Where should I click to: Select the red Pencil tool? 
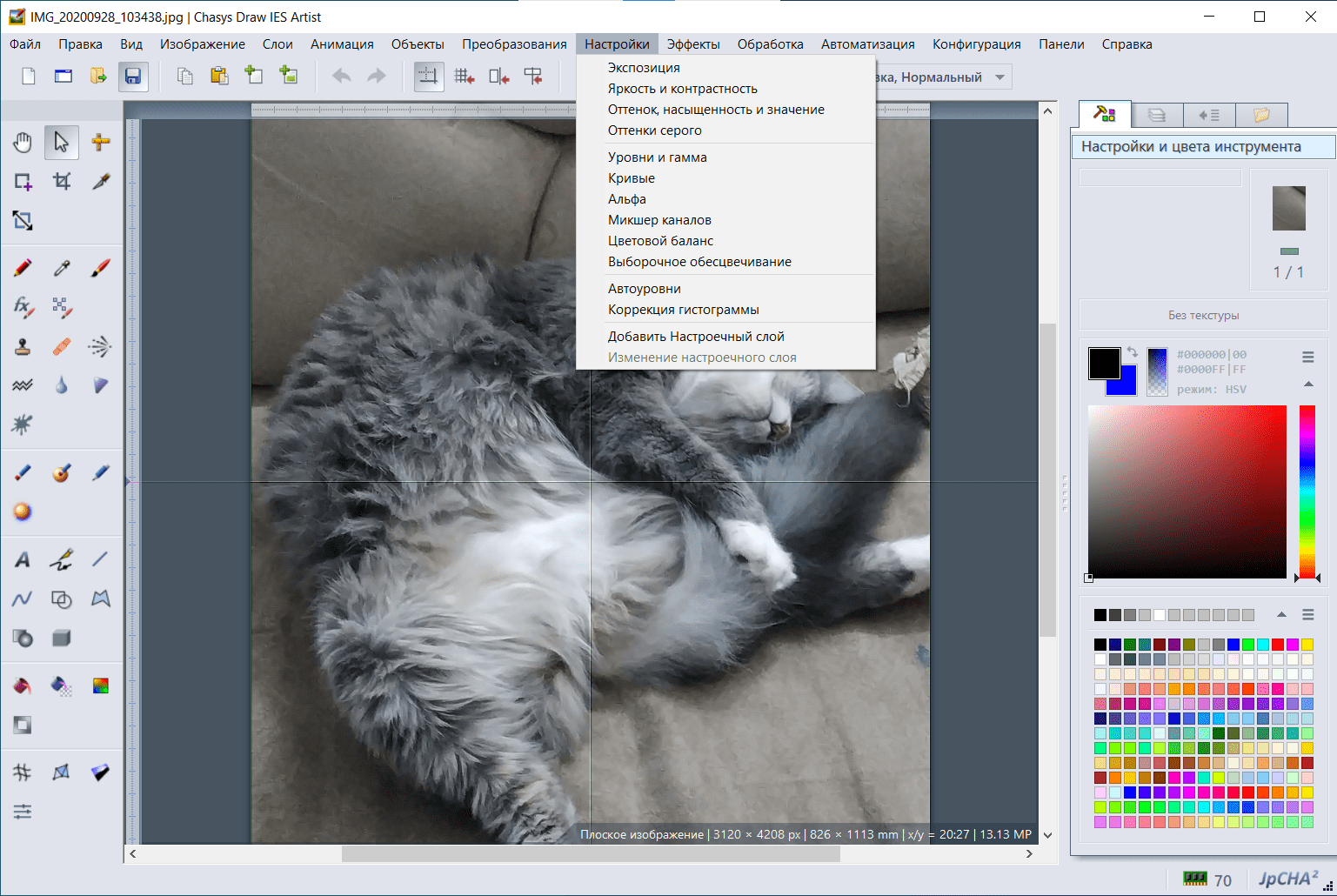tap(23, 268)
